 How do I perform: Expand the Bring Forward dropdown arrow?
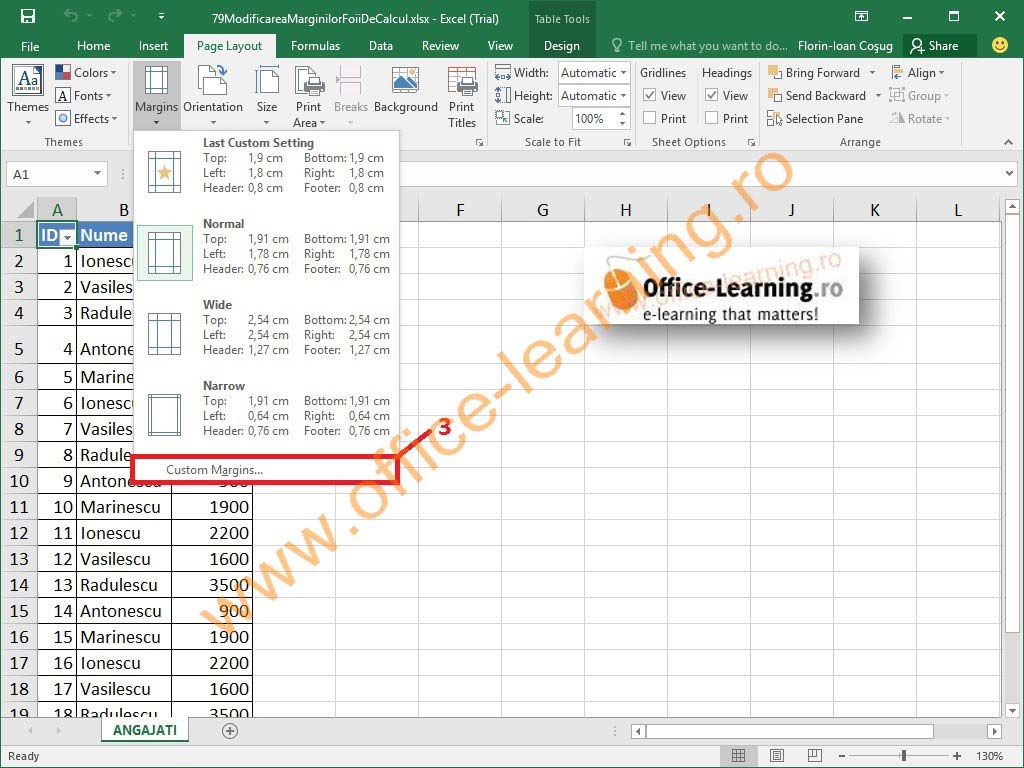(x=872, y=72)
